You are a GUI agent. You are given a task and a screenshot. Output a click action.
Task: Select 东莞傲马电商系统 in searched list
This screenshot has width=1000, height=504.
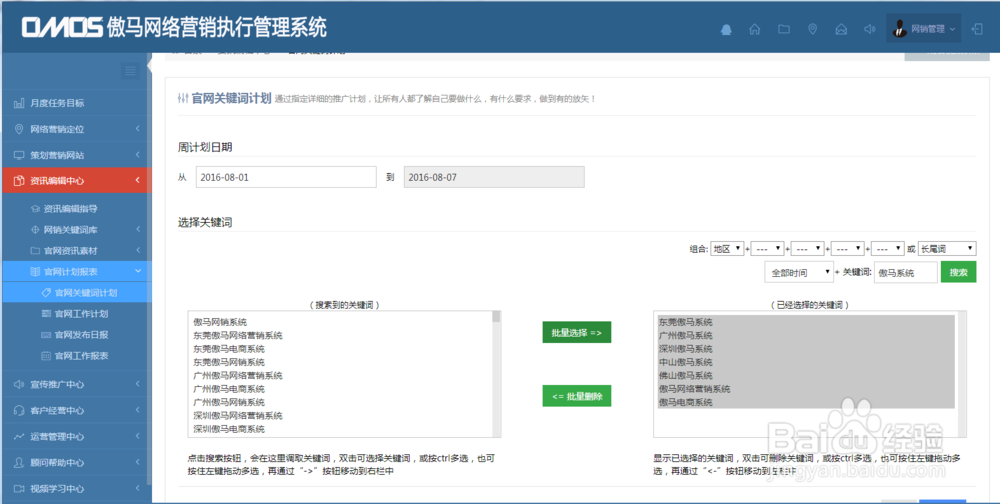pos(229,349)
